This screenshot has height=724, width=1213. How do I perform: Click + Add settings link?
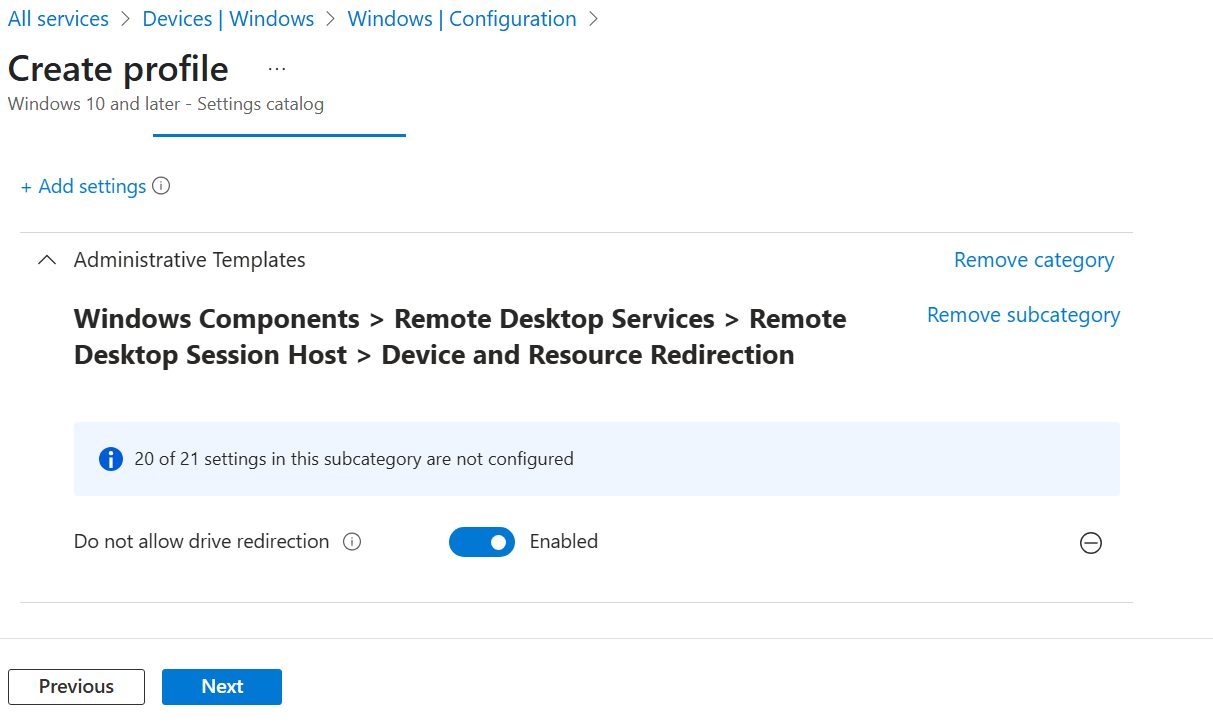pyautogui.click(x=83, y=186)
